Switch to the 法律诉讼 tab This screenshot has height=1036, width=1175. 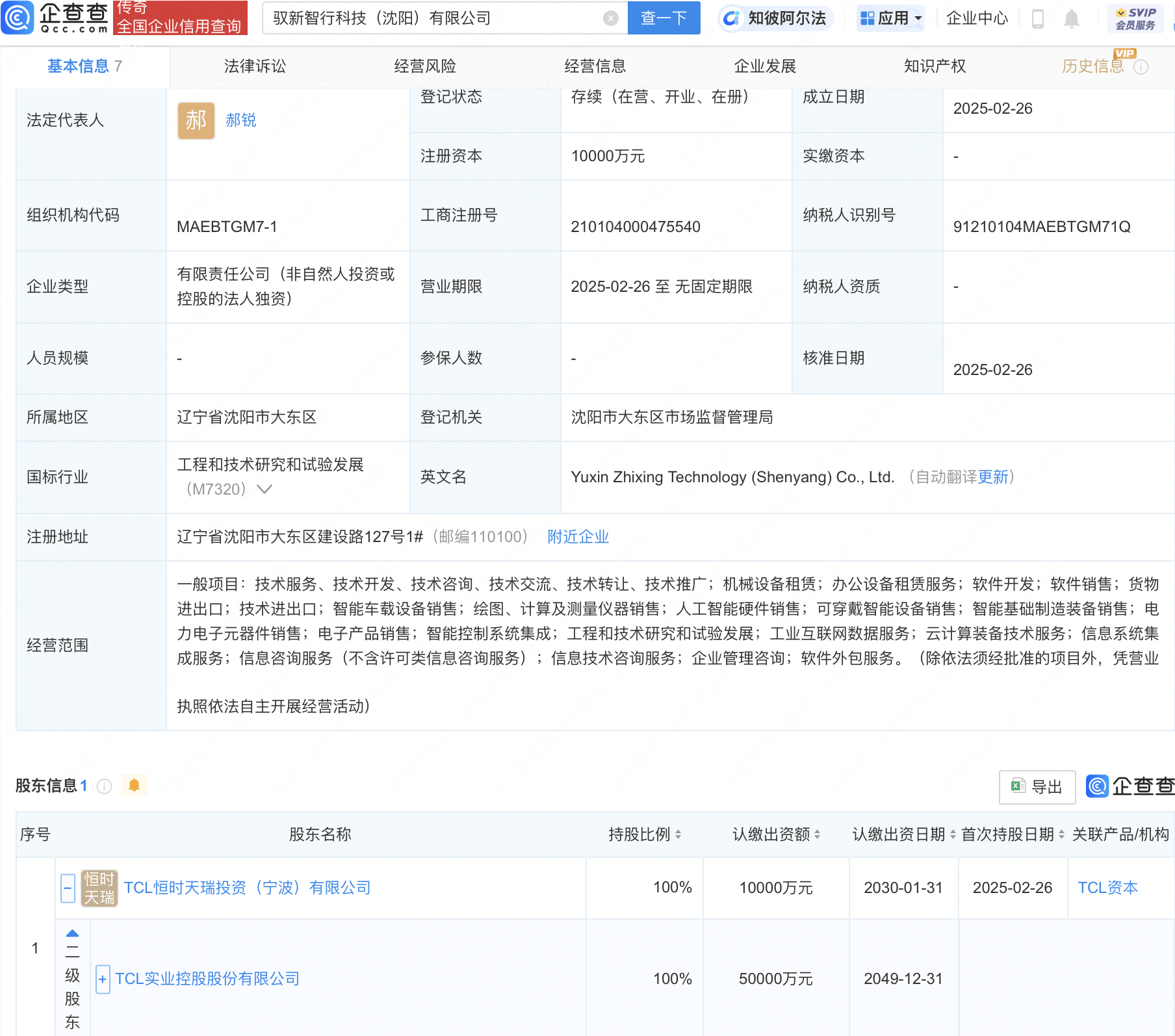(255, 66)
